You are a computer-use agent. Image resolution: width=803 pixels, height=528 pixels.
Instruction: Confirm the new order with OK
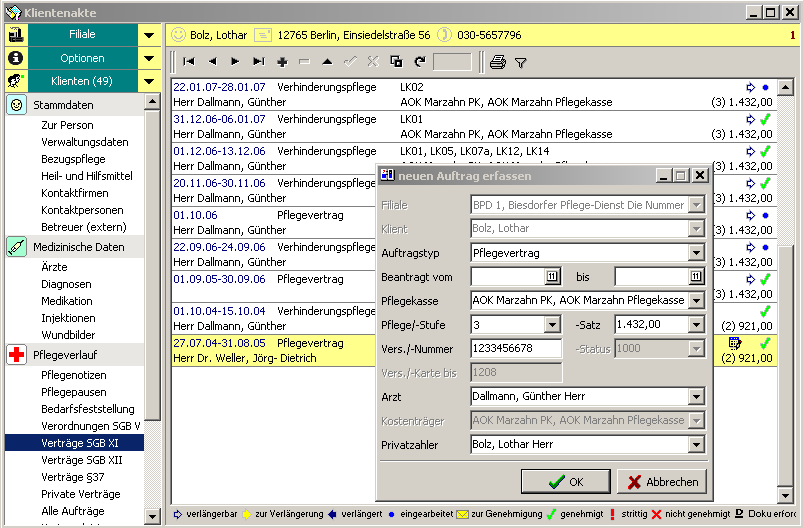pyautogui.click(x=566, y=481)
